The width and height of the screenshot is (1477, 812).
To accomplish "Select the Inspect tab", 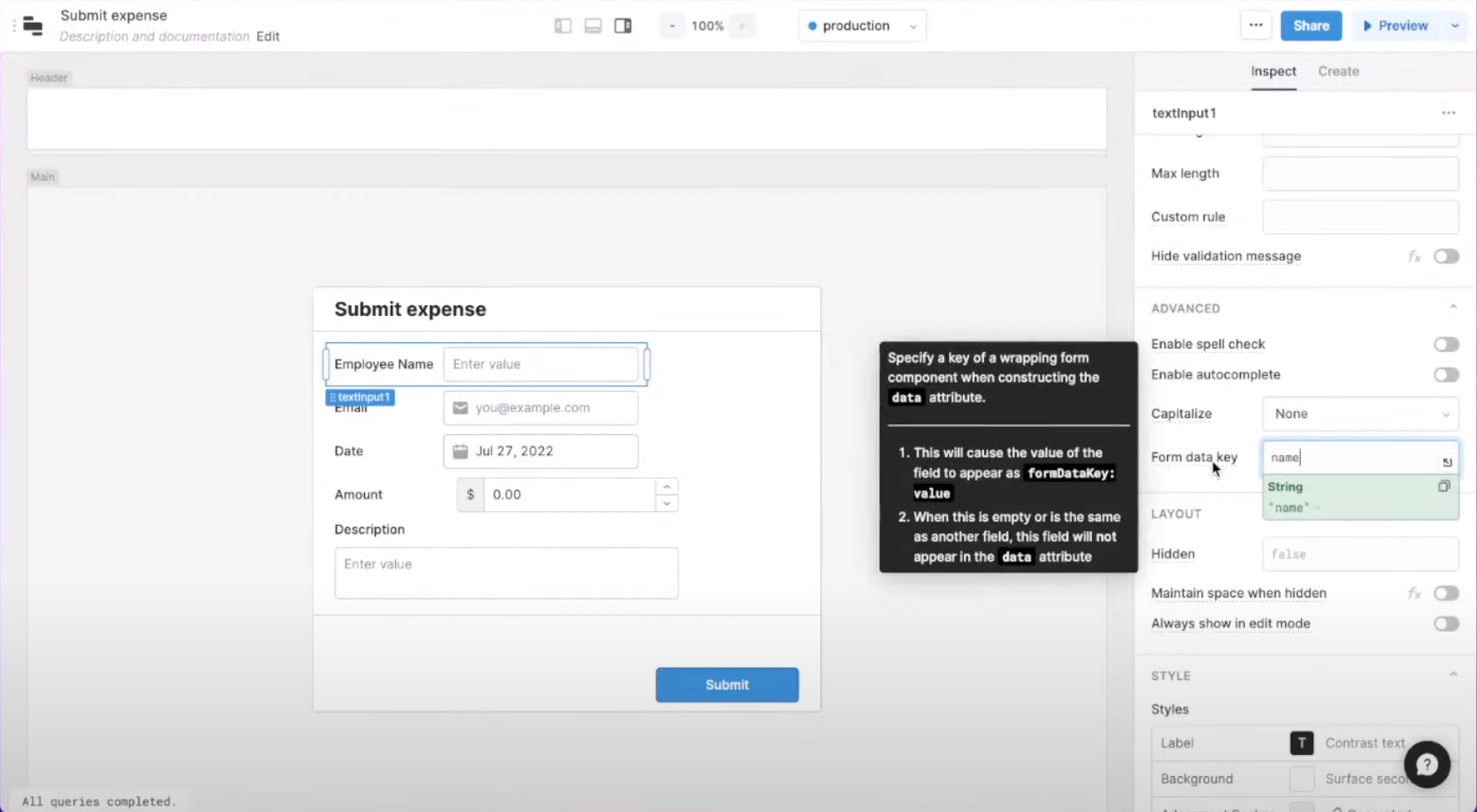I will [x=1273, y=71].
